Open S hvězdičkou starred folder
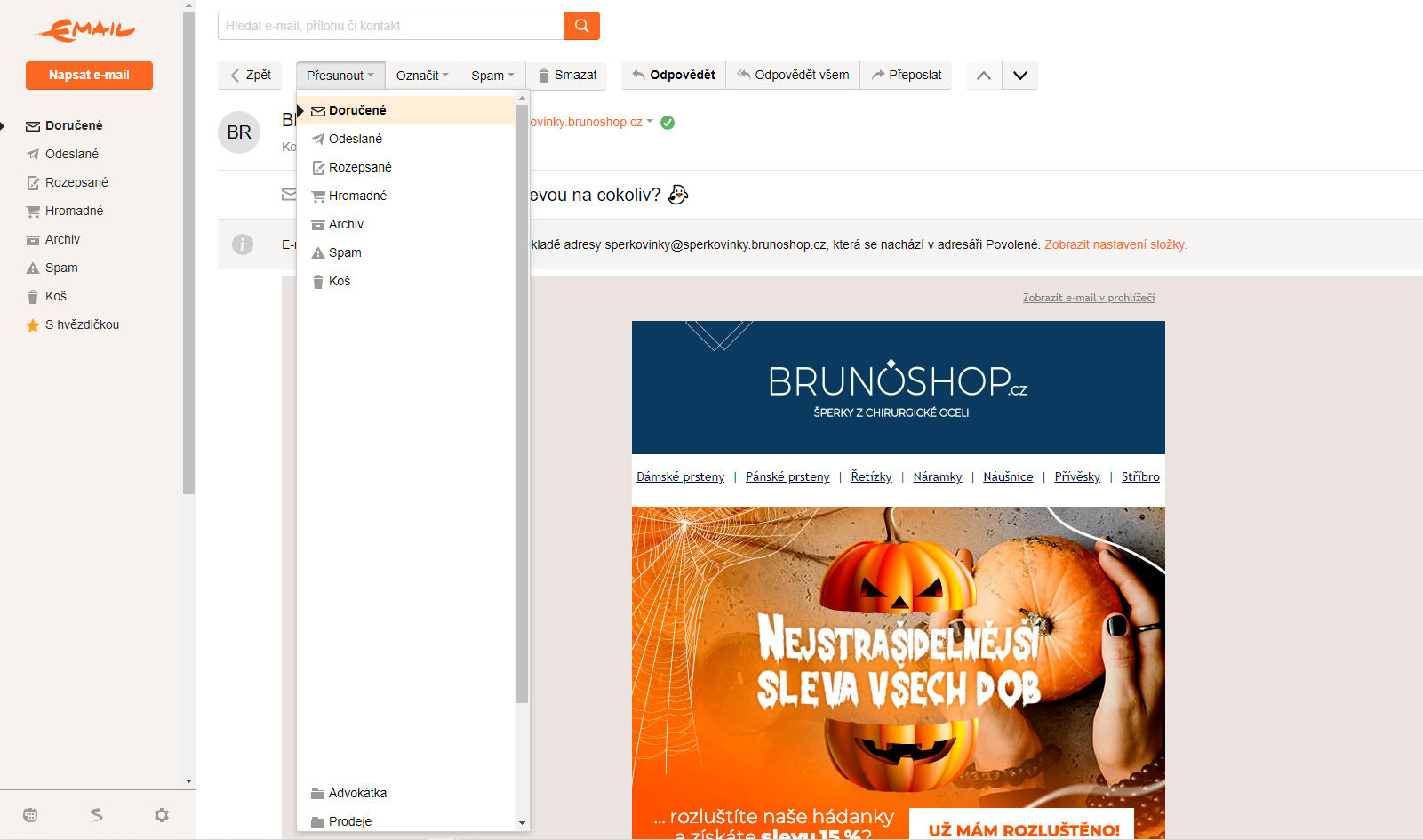1423x840 pixels. pos(82,324)
